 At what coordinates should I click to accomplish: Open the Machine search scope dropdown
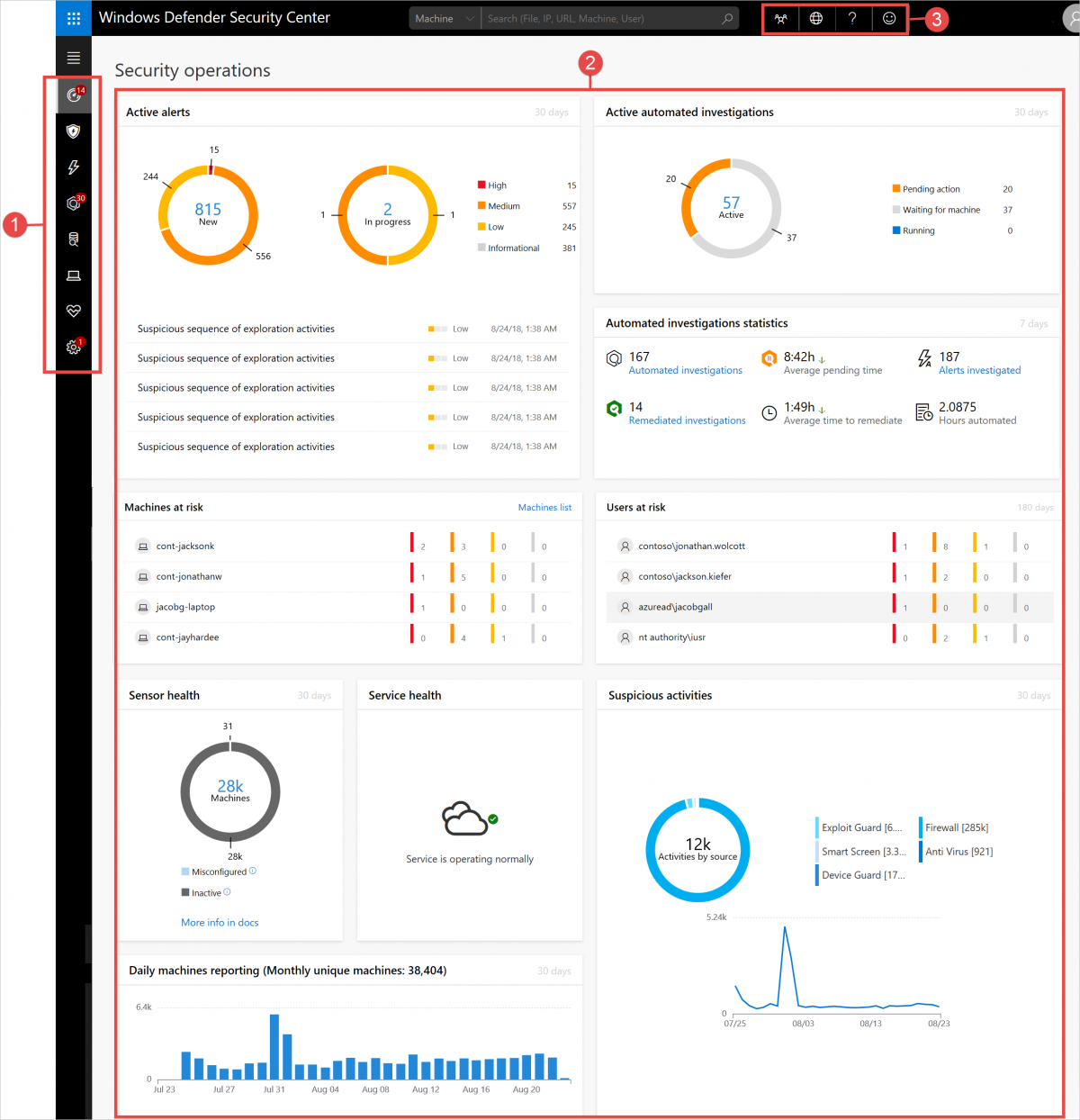tap(444, 18)
